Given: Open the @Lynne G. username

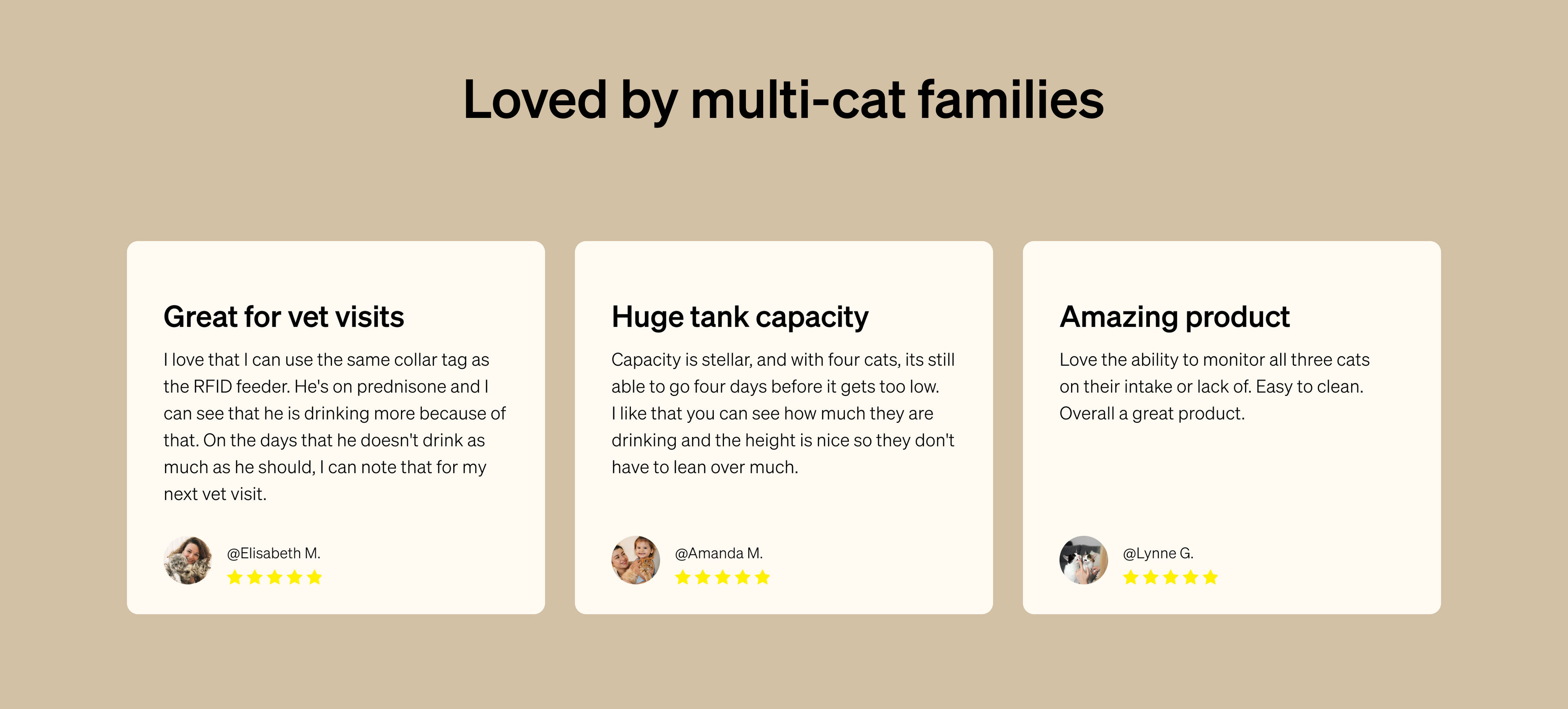Looking at the screenshot, I should (1158, 553).
